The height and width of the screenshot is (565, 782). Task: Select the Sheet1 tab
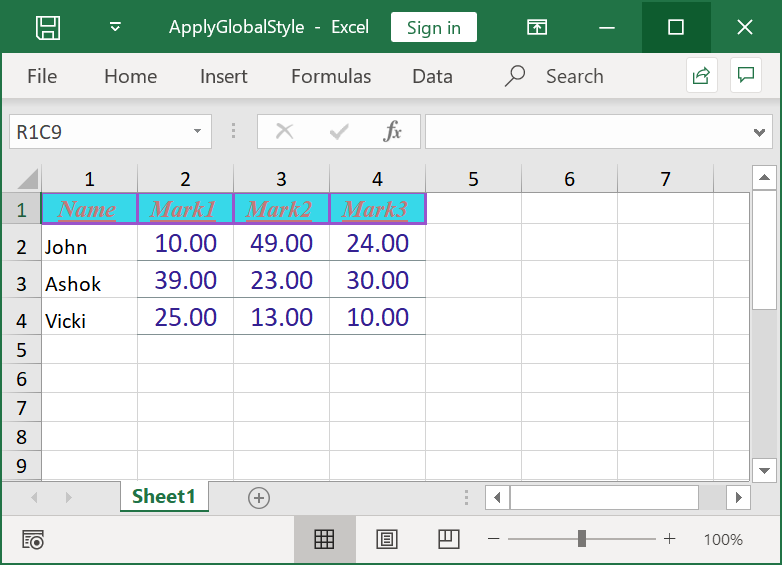point(164,497)
